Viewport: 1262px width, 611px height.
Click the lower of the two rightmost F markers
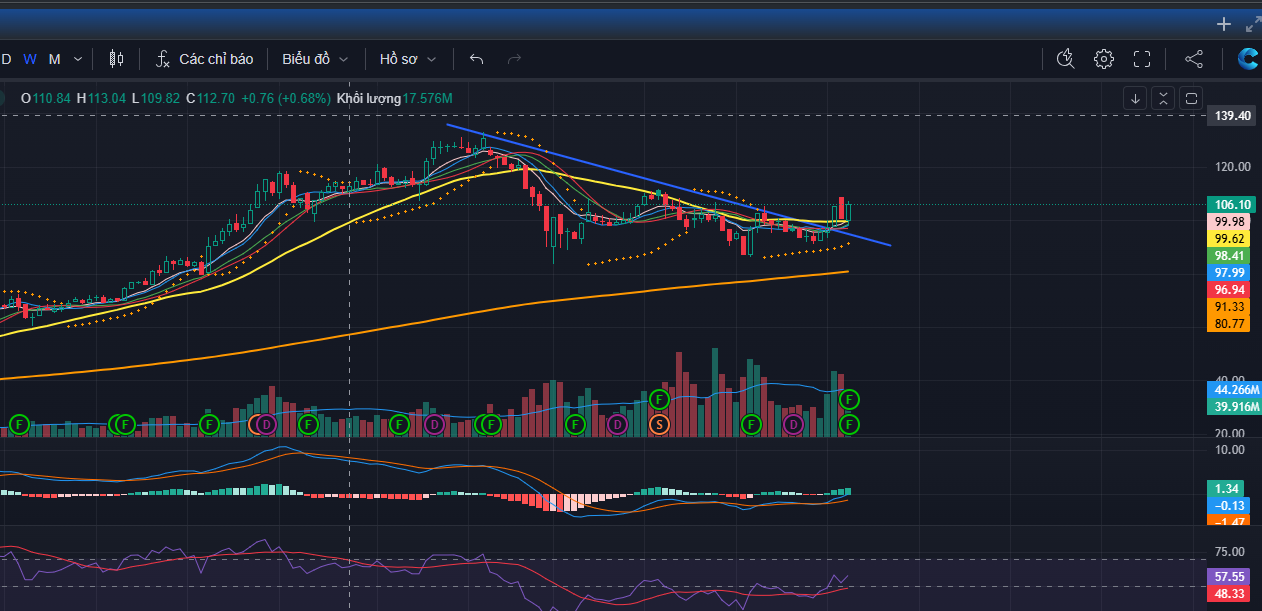tap(849, 425)
